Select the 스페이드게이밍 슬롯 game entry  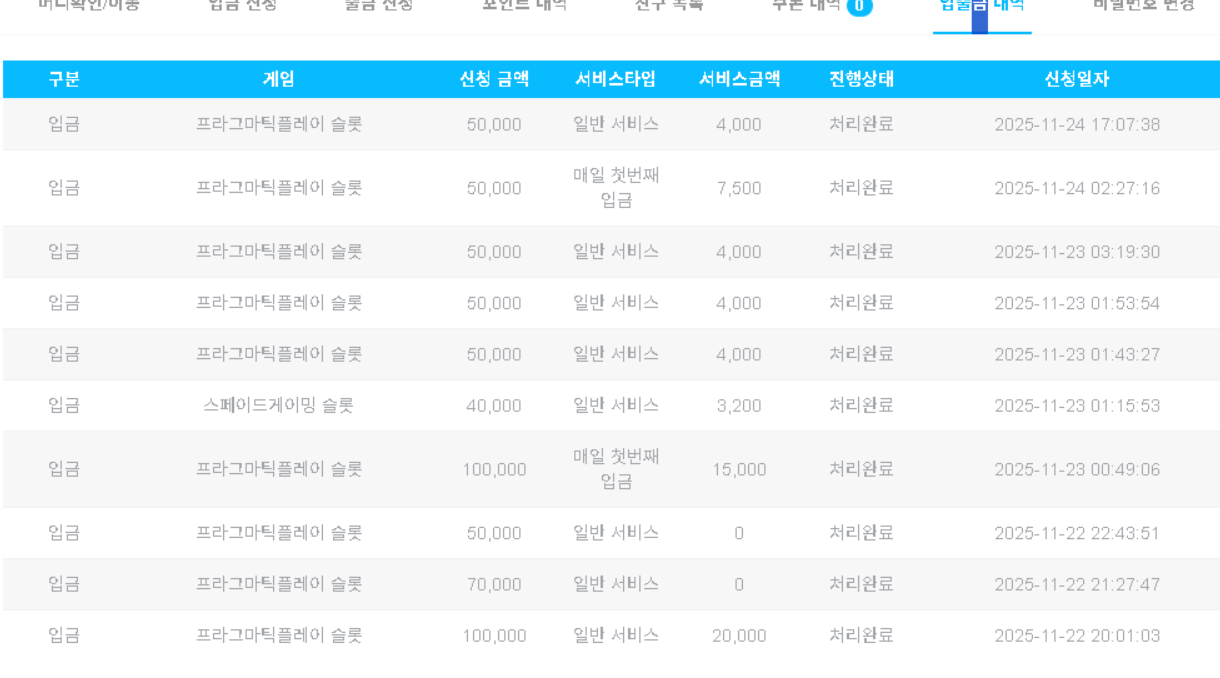[278, 406]
